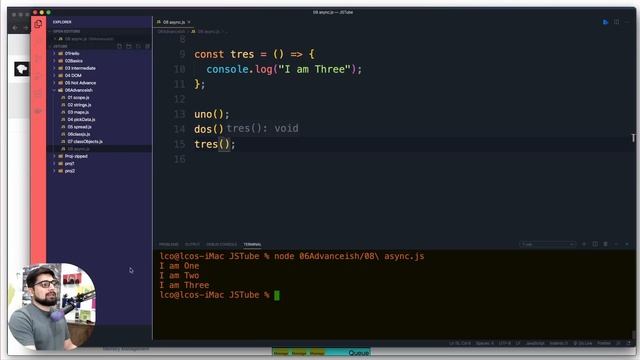The image size is (640, 360).
Task: Click the terminal output 'I am Three'
Action: (x=184, y=285)
